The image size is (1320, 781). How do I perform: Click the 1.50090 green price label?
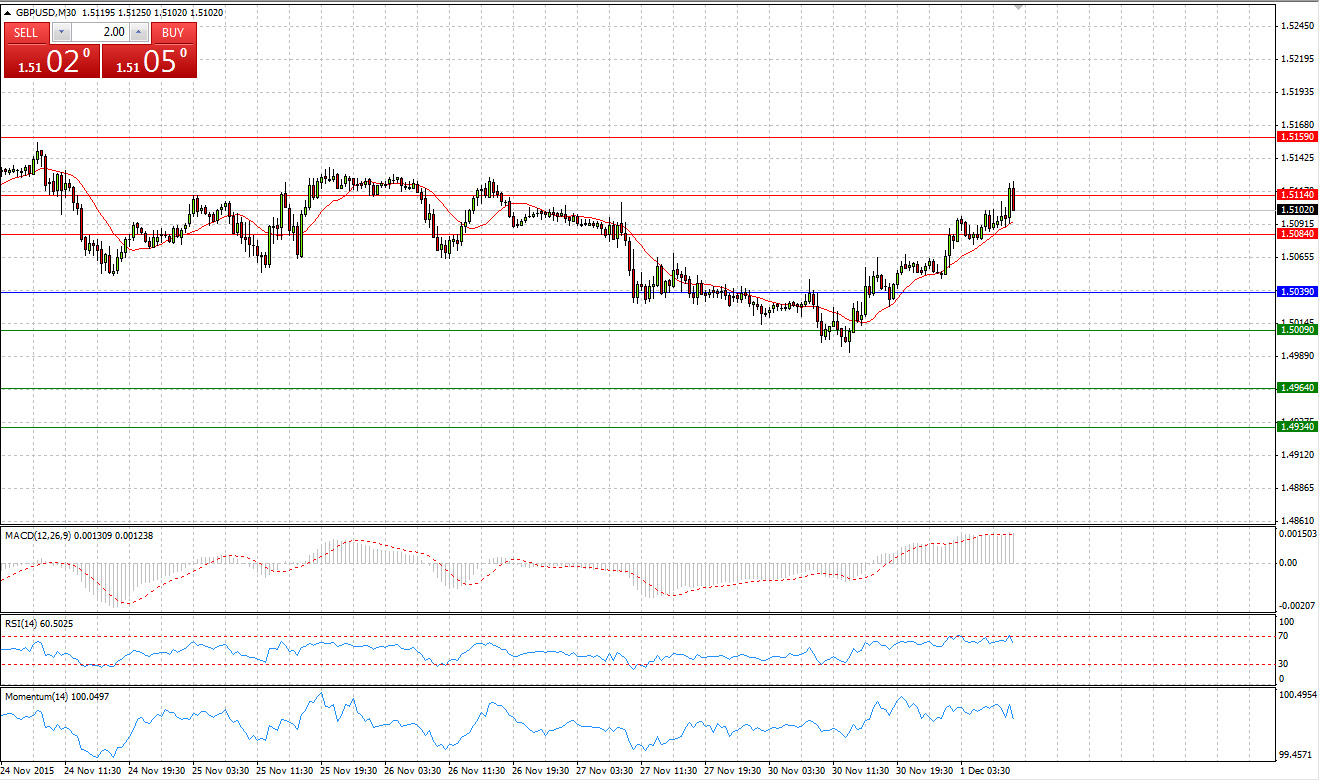pyautogui.click(x=1298, y=329)
